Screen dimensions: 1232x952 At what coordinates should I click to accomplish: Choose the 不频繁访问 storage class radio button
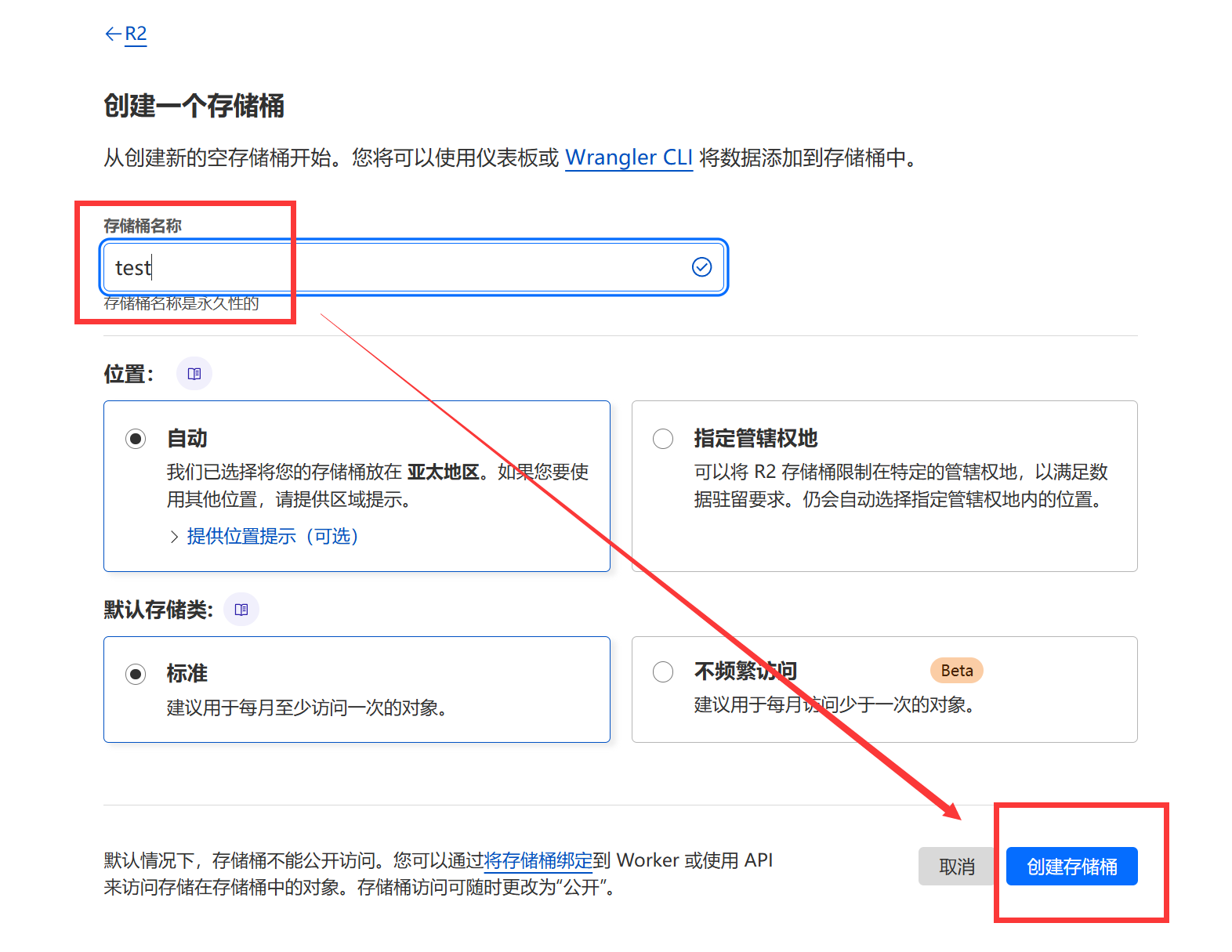(663, 672)
